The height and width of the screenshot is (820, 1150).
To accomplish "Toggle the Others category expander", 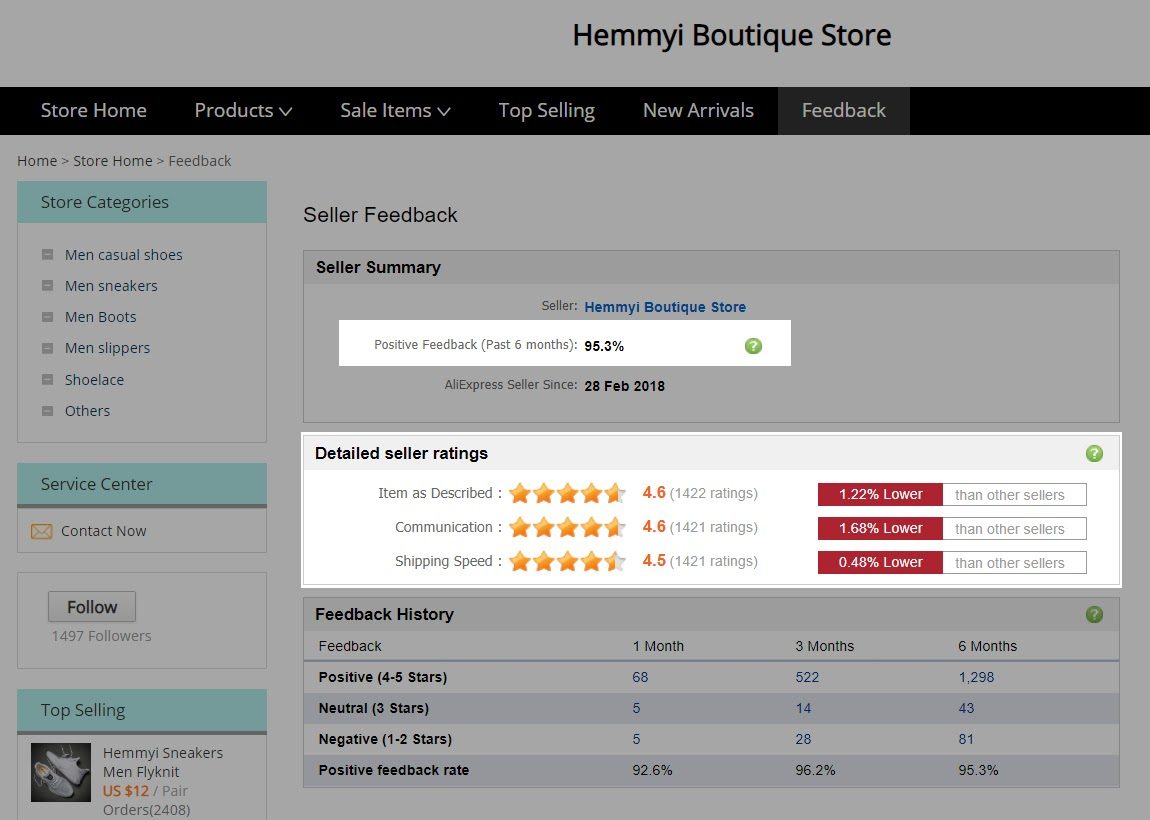I will point(48,411).
